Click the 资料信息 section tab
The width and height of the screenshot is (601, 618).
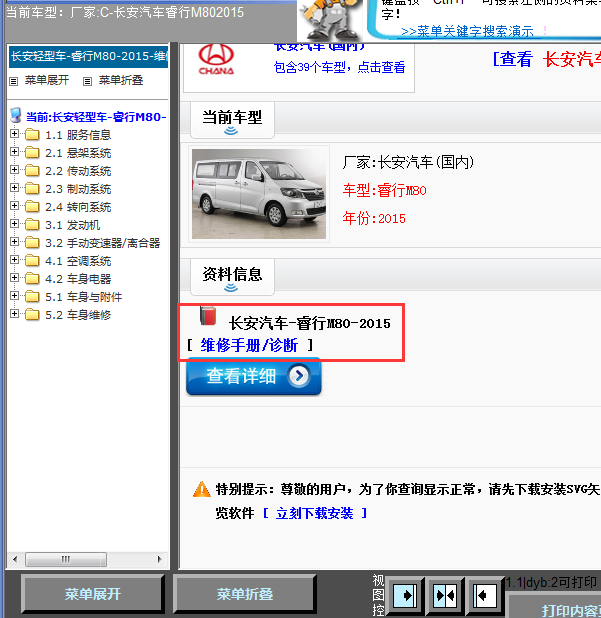click(232, 277)
